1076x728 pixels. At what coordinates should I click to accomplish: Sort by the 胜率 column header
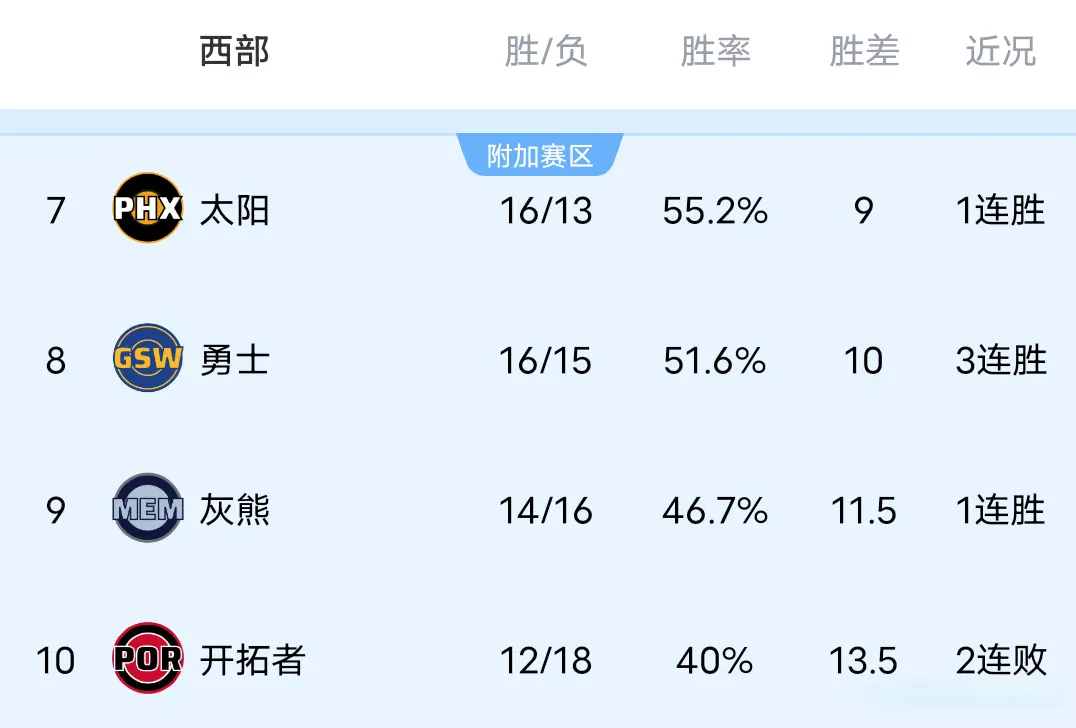[715, 51]
